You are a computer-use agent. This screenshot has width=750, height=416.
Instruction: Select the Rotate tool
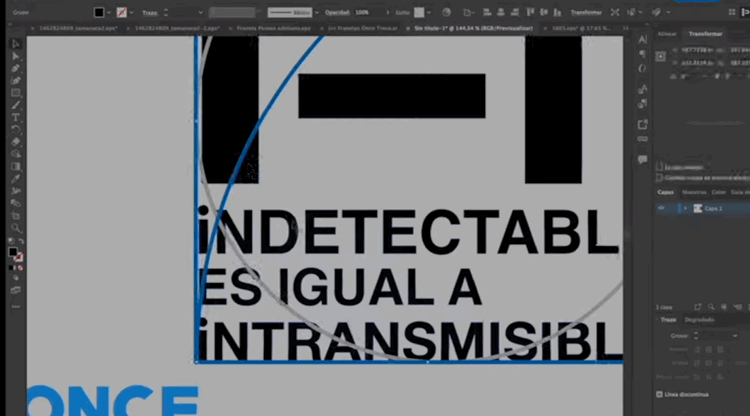pyautogui.click(x=15, y=130)
